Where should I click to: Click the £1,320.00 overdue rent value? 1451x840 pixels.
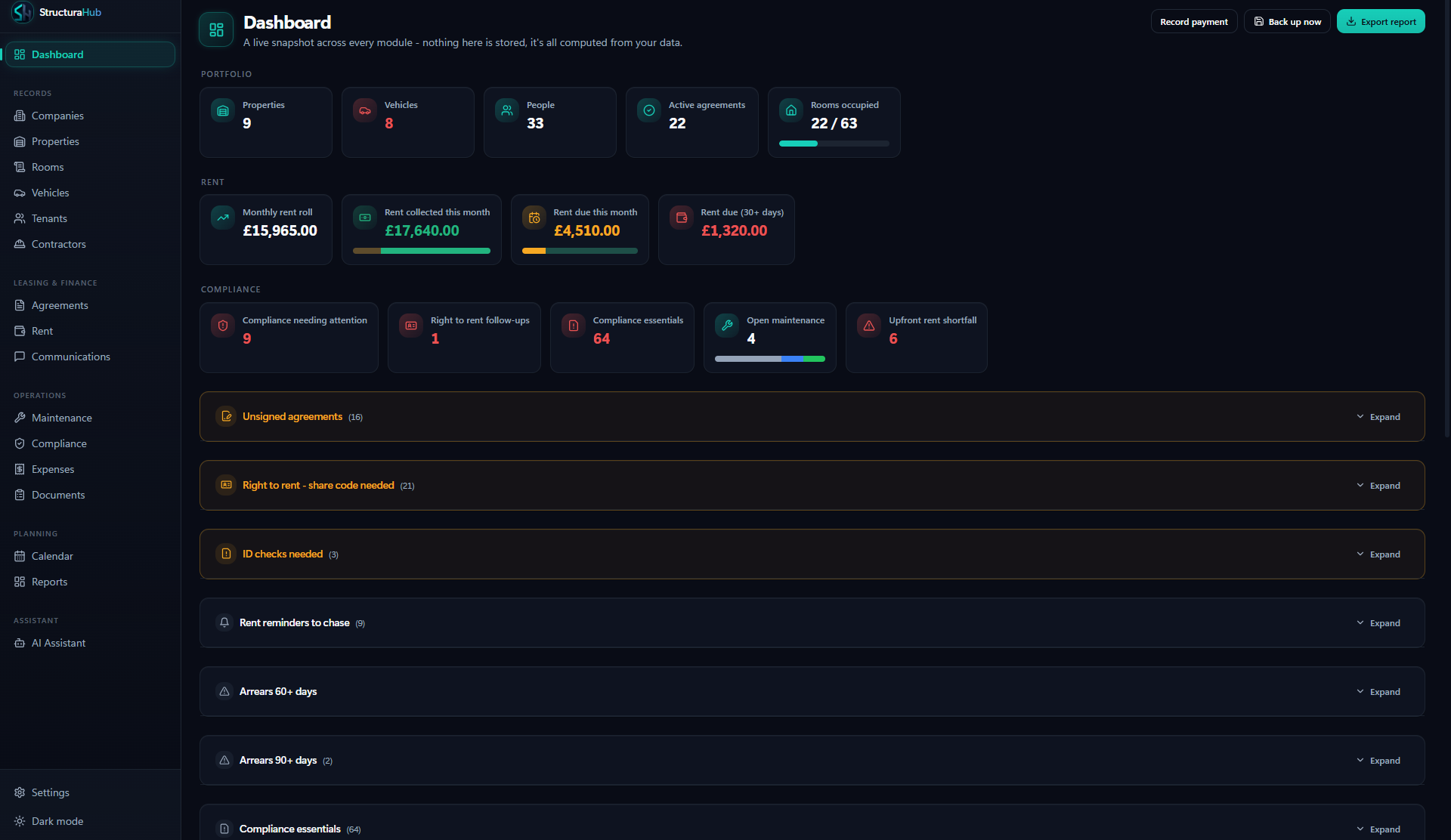pos(734,231)
